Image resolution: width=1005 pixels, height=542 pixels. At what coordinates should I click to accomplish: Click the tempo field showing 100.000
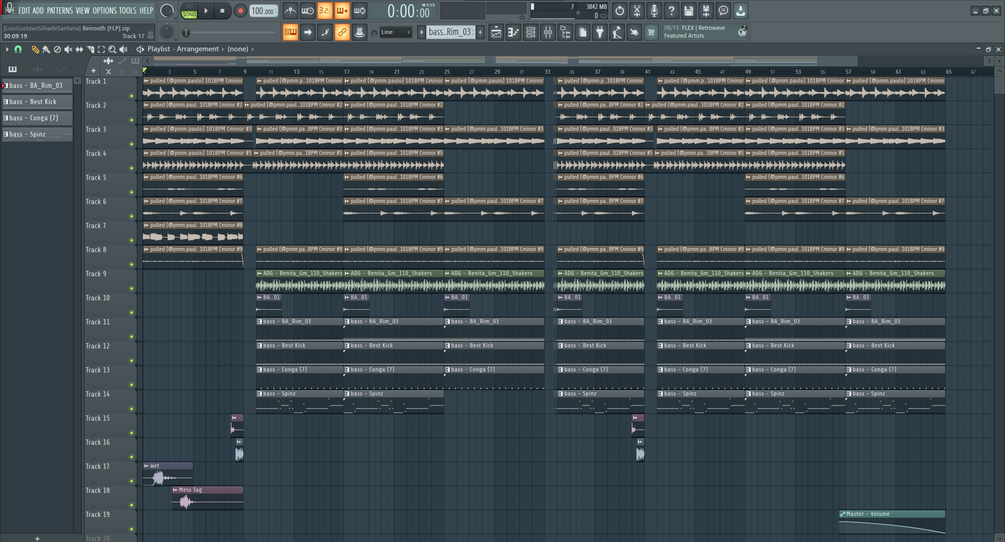[263, 11]
